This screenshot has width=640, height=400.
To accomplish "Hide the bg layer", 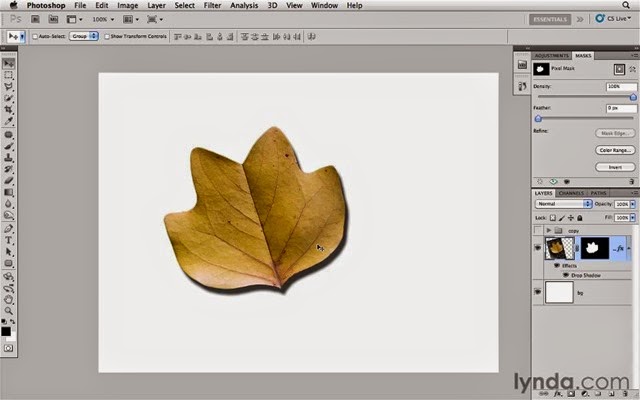I will (538, 292).
